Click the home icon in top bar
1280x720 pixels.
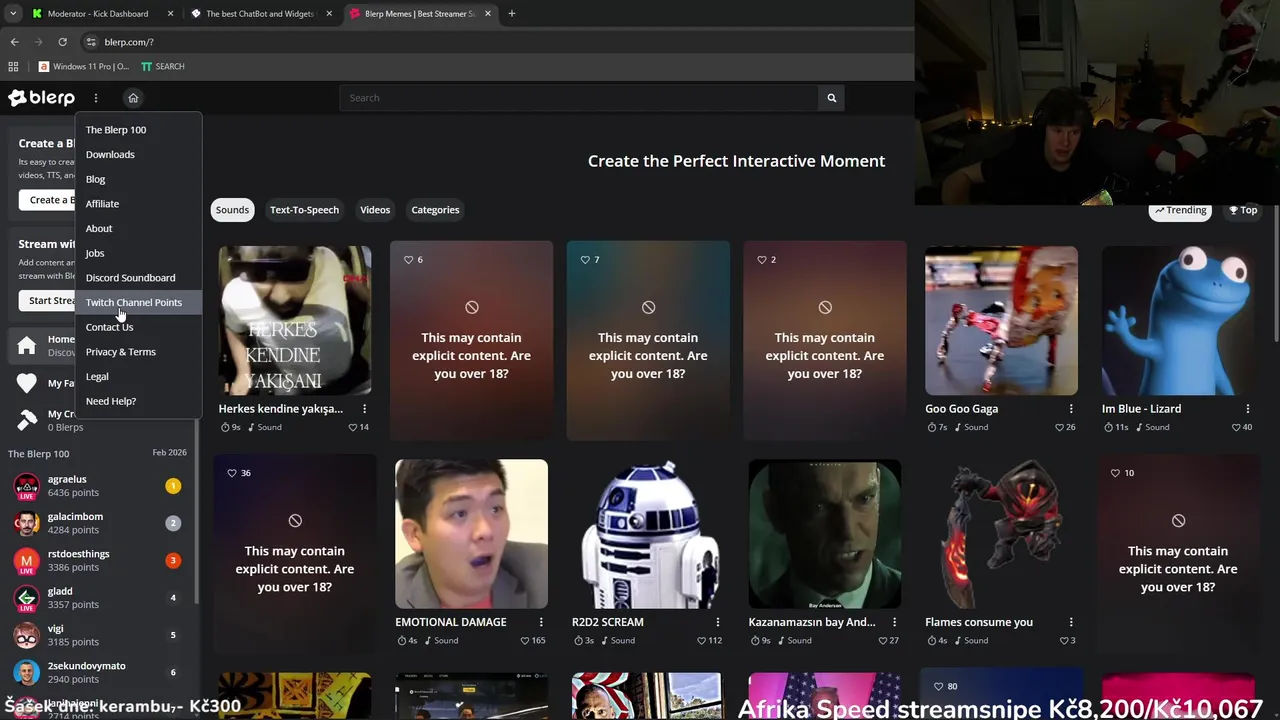[x=133, y=98]
